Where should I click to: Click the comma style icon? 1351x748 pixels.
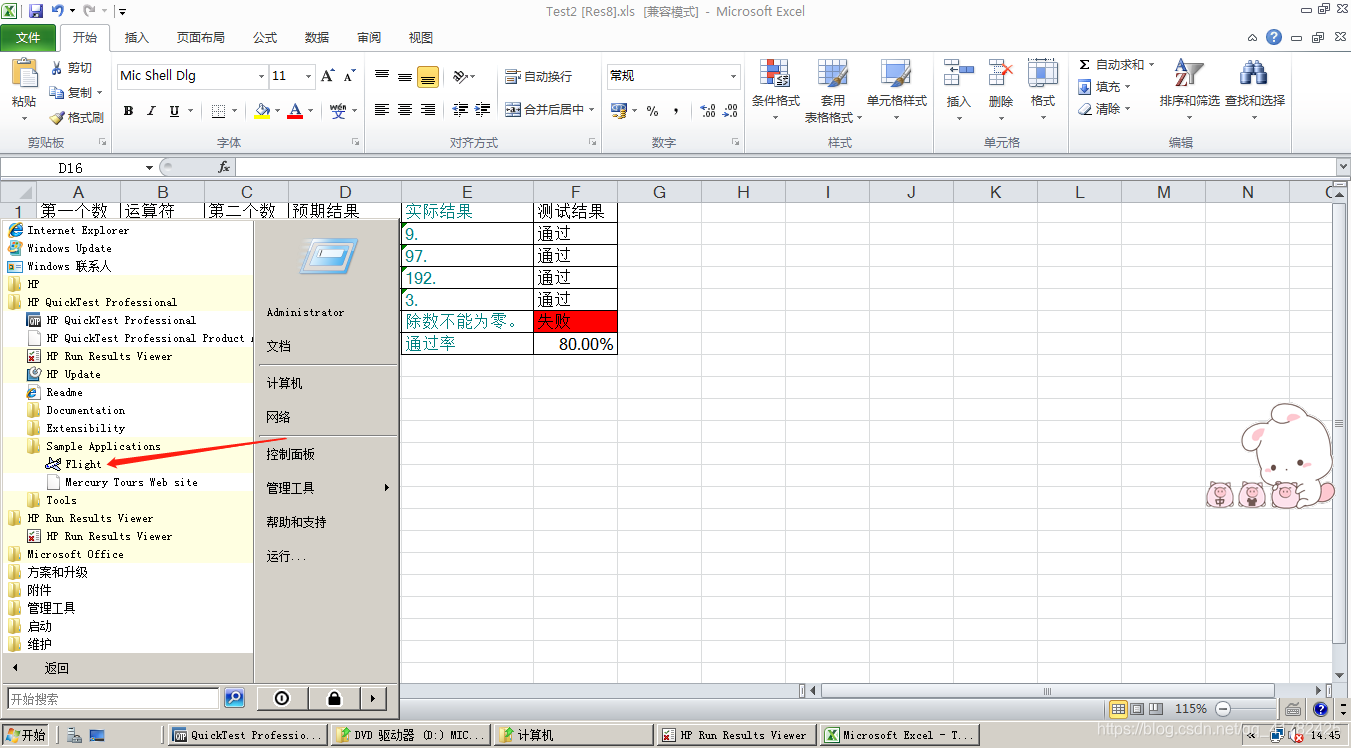tap(676, 111)
